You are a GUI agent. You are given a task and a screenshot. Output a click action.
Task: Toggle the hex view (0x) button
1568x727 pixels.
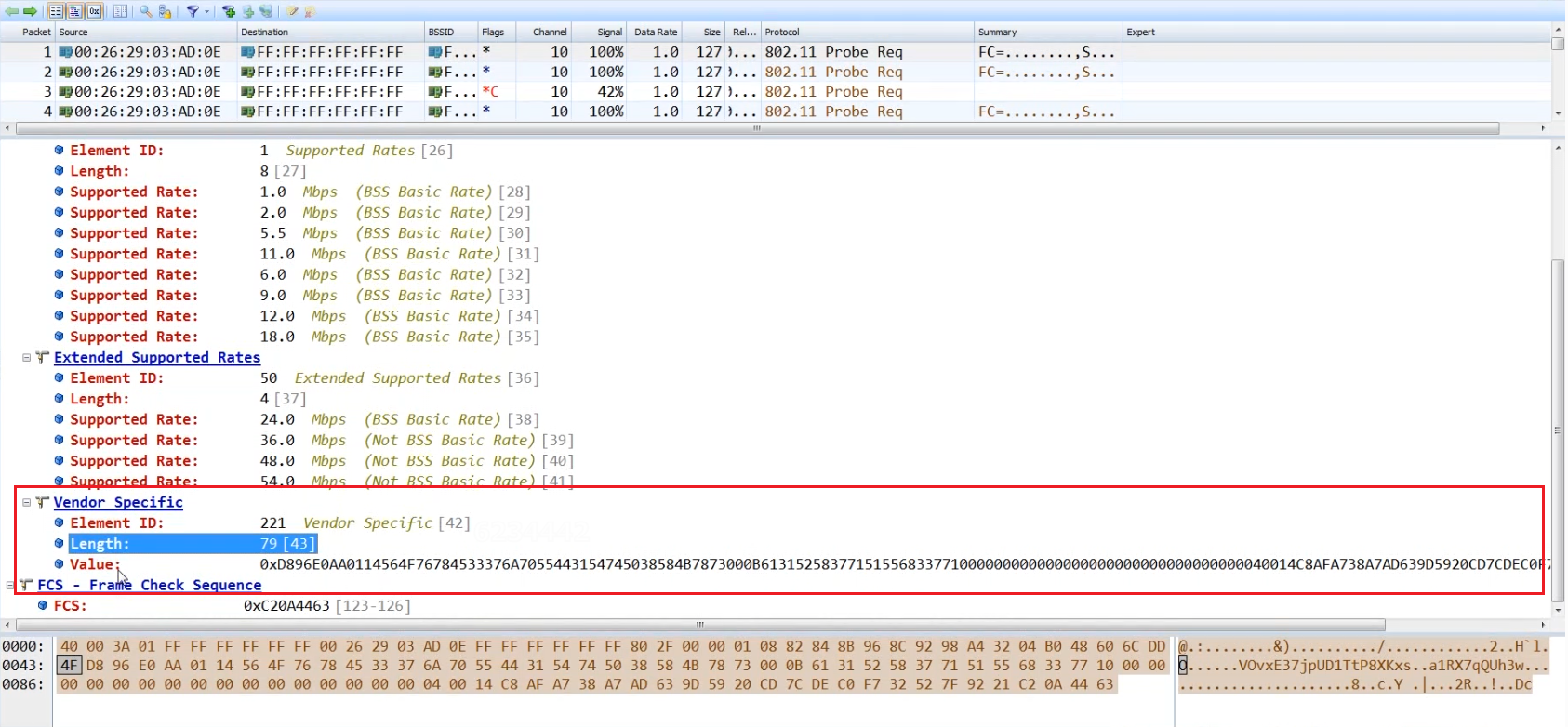click(x=94, y=11)
